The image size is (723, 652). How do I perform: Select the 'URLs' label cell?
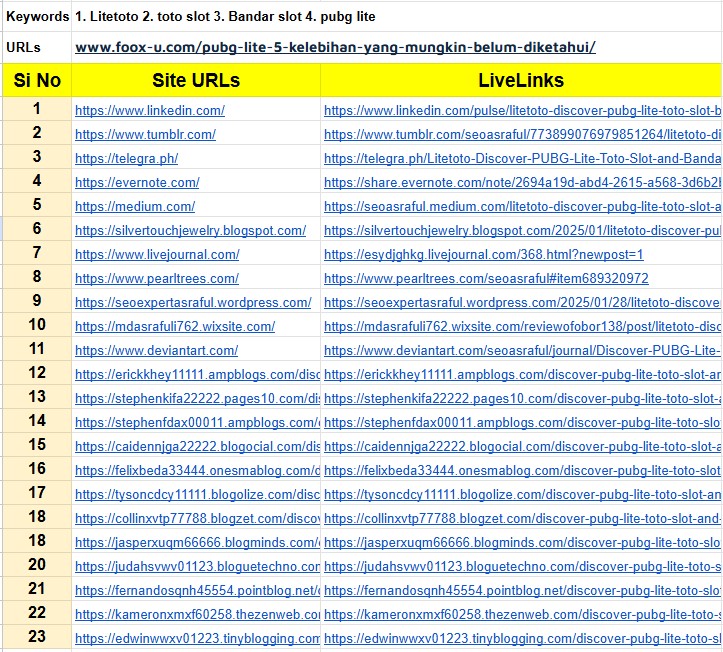click(x=37, y=47)
